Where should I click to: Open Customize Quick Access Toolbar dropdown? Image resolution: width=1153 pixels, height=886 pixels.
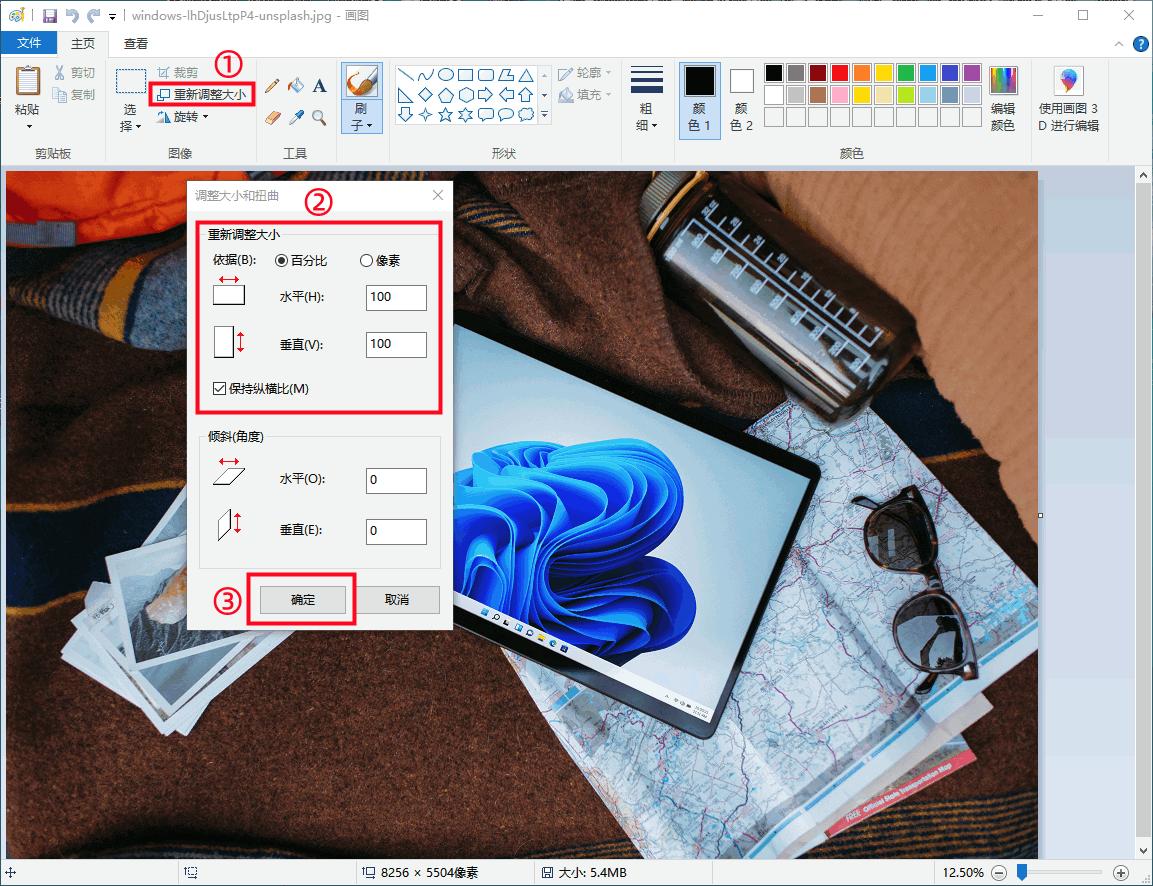pyautogui.click(x=113, y=16)
